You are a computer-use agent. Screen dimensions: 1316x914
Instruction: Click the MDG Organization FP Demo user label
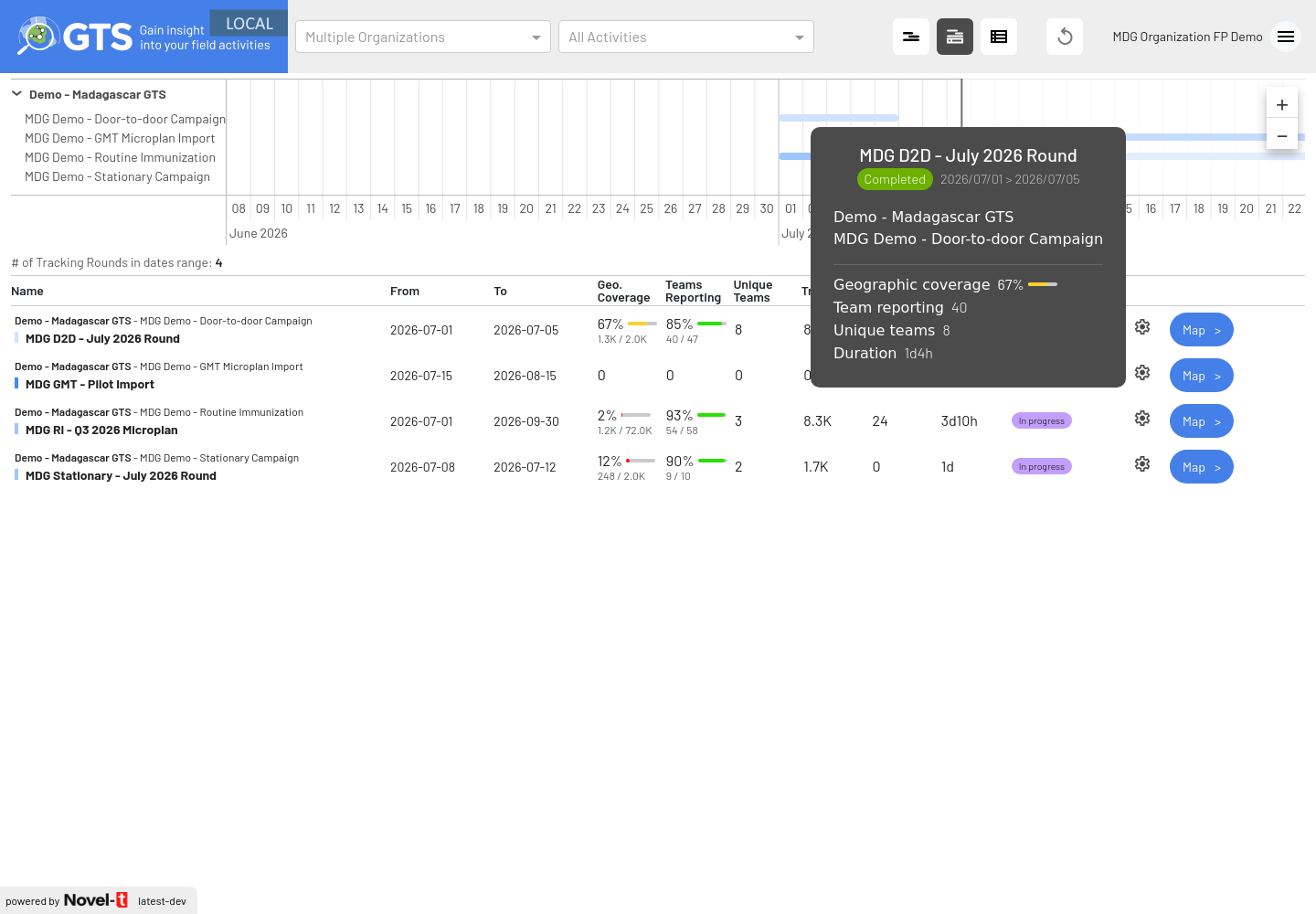pos(1187,37)
